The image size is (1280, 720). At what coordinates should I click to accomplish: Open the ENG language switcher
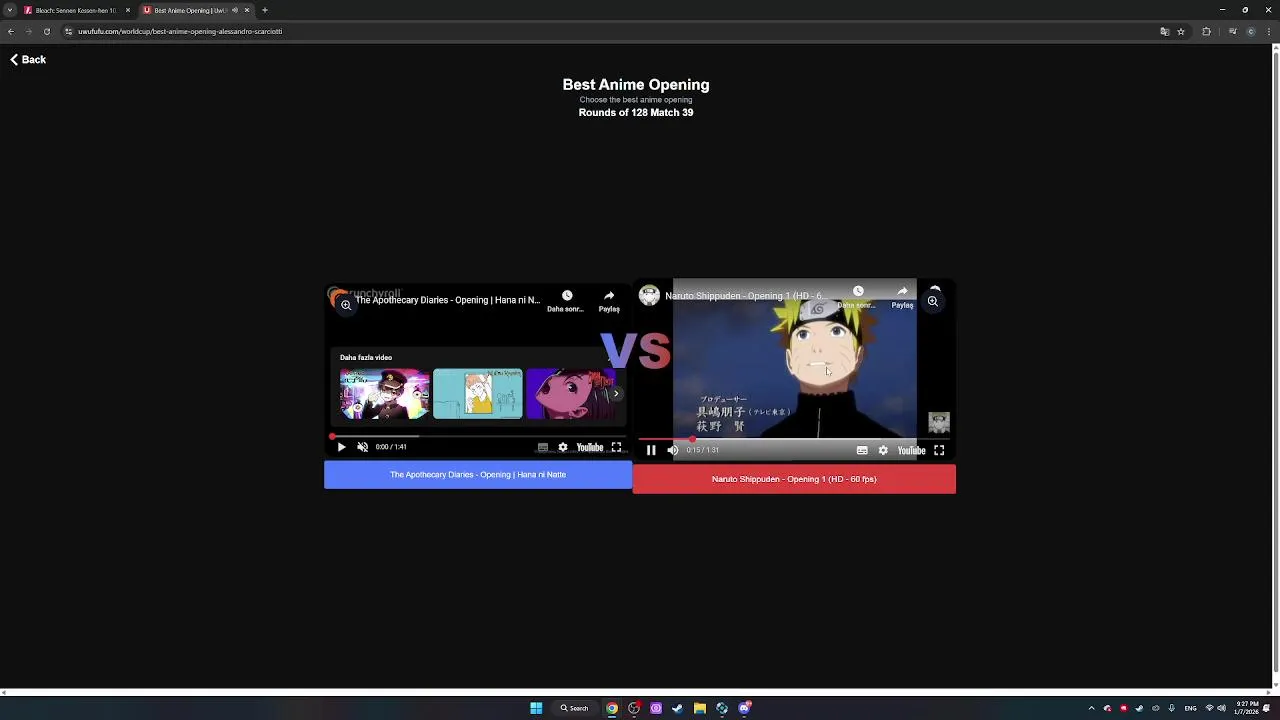[1190, 708]
